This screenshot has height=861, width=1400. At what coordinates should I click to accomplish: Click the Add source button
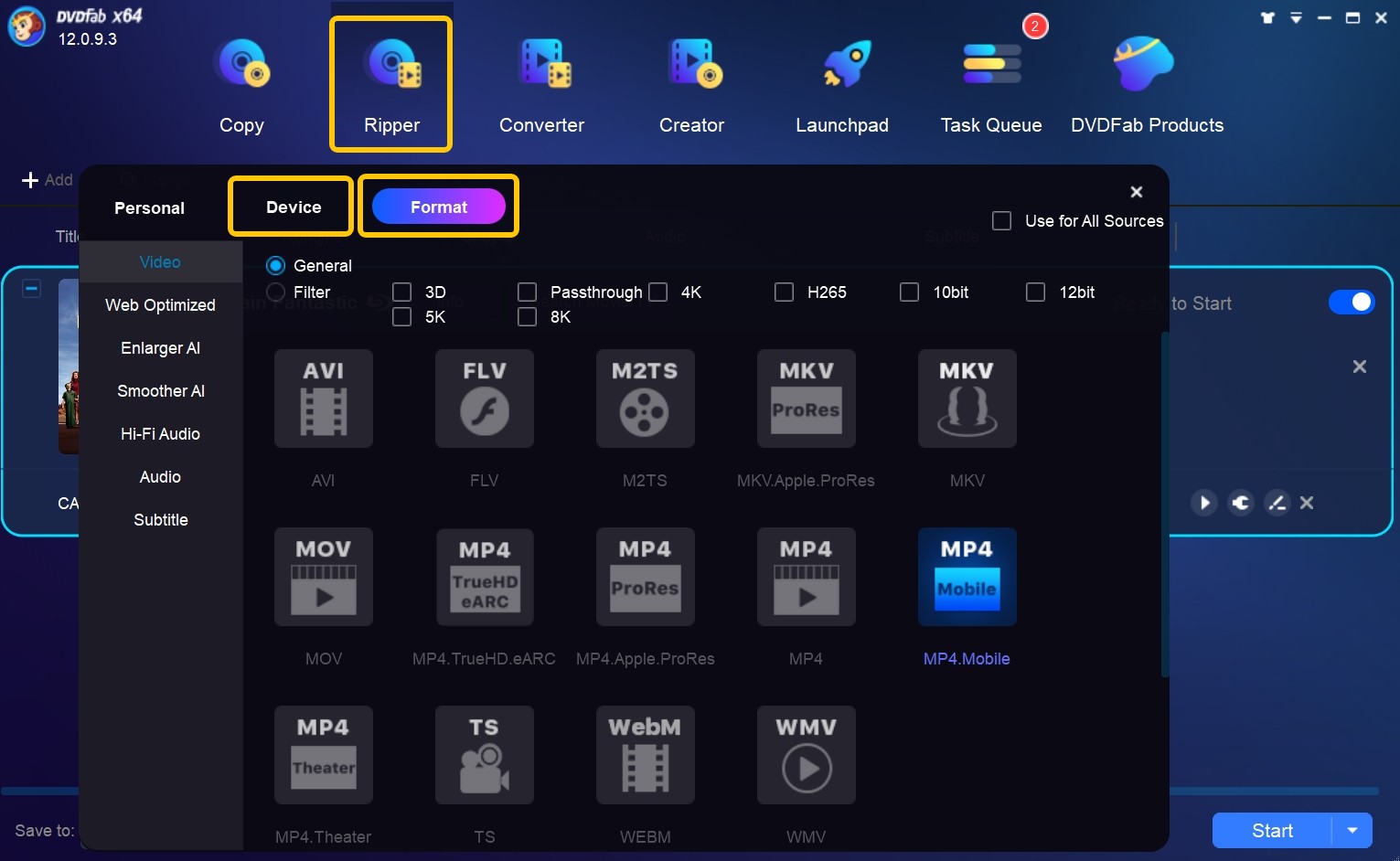[x=48, y=180]
